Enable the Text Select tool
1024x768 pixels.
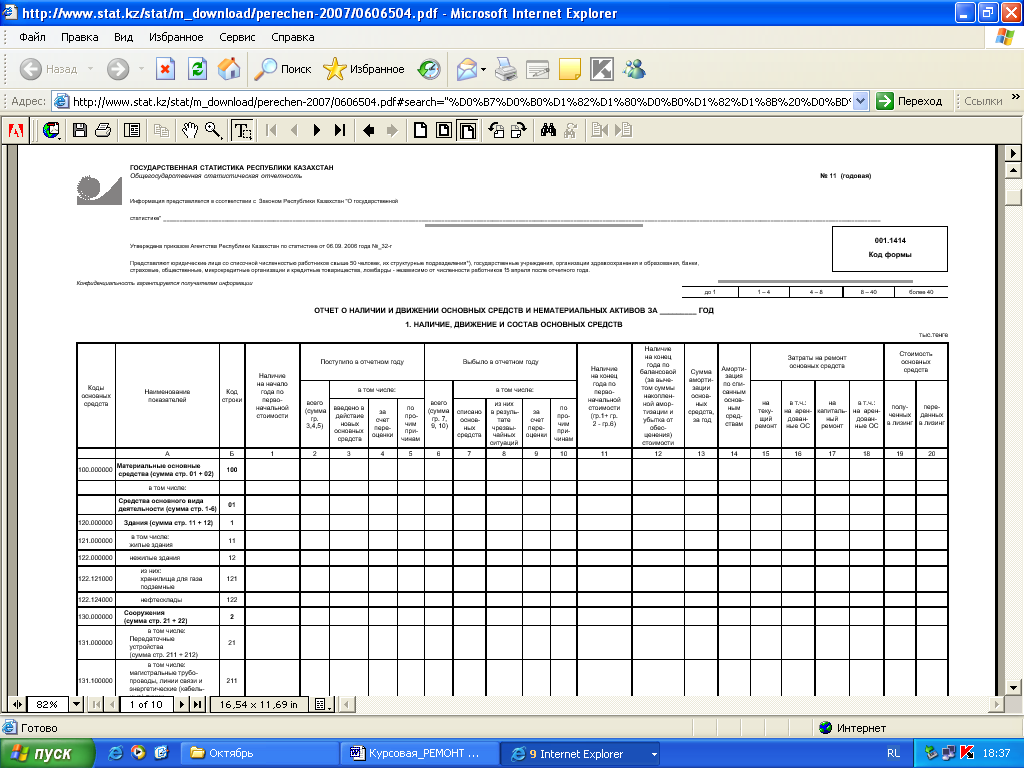(x=242, y=130)
